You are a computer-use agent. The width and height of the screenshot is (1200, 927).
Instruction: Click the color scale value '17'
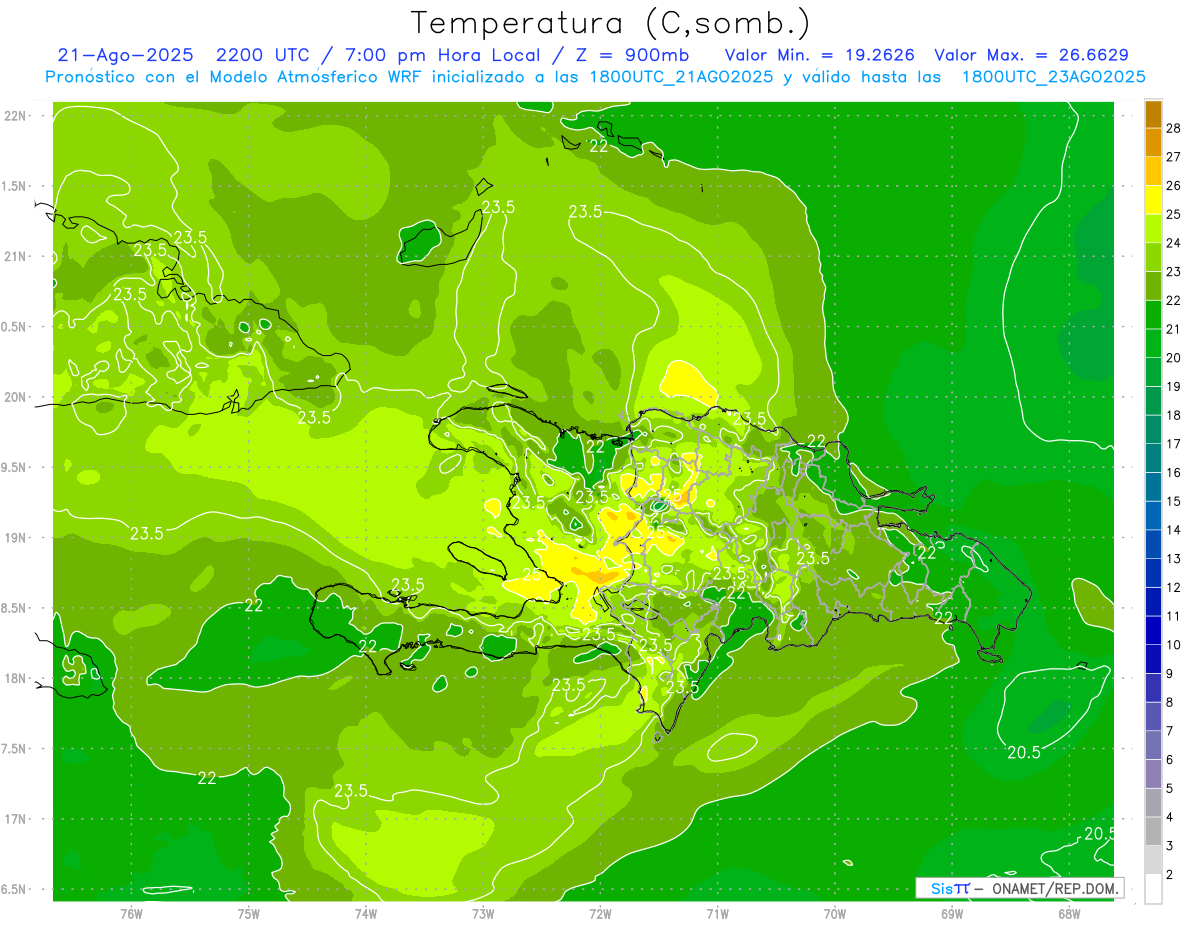coord(1174,444)
